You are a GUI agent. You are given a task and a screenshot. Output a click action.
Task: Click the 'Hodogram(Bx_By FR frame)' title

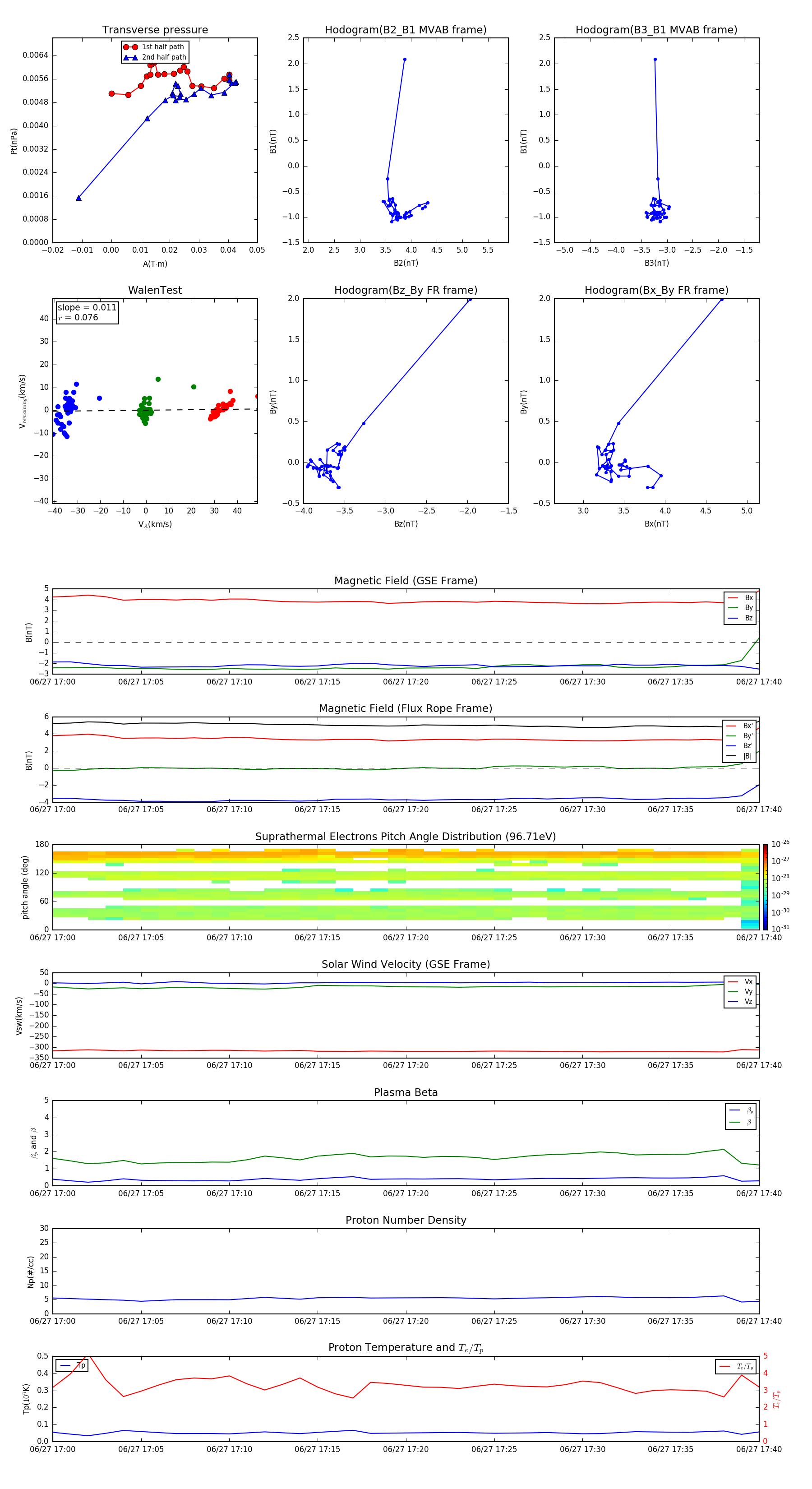tap(656, 290)
